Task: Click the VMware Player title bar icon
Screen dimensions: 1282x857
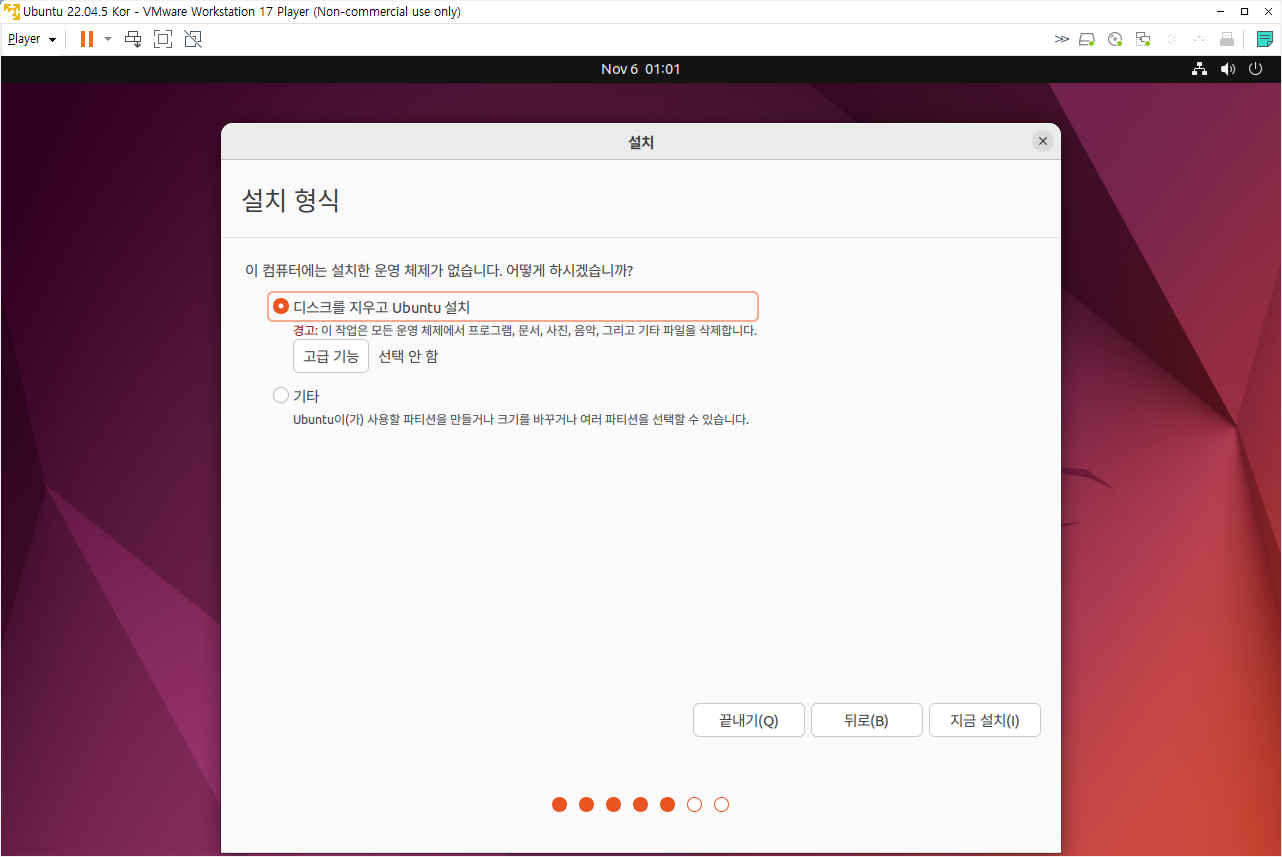Action: click(12, 11)
